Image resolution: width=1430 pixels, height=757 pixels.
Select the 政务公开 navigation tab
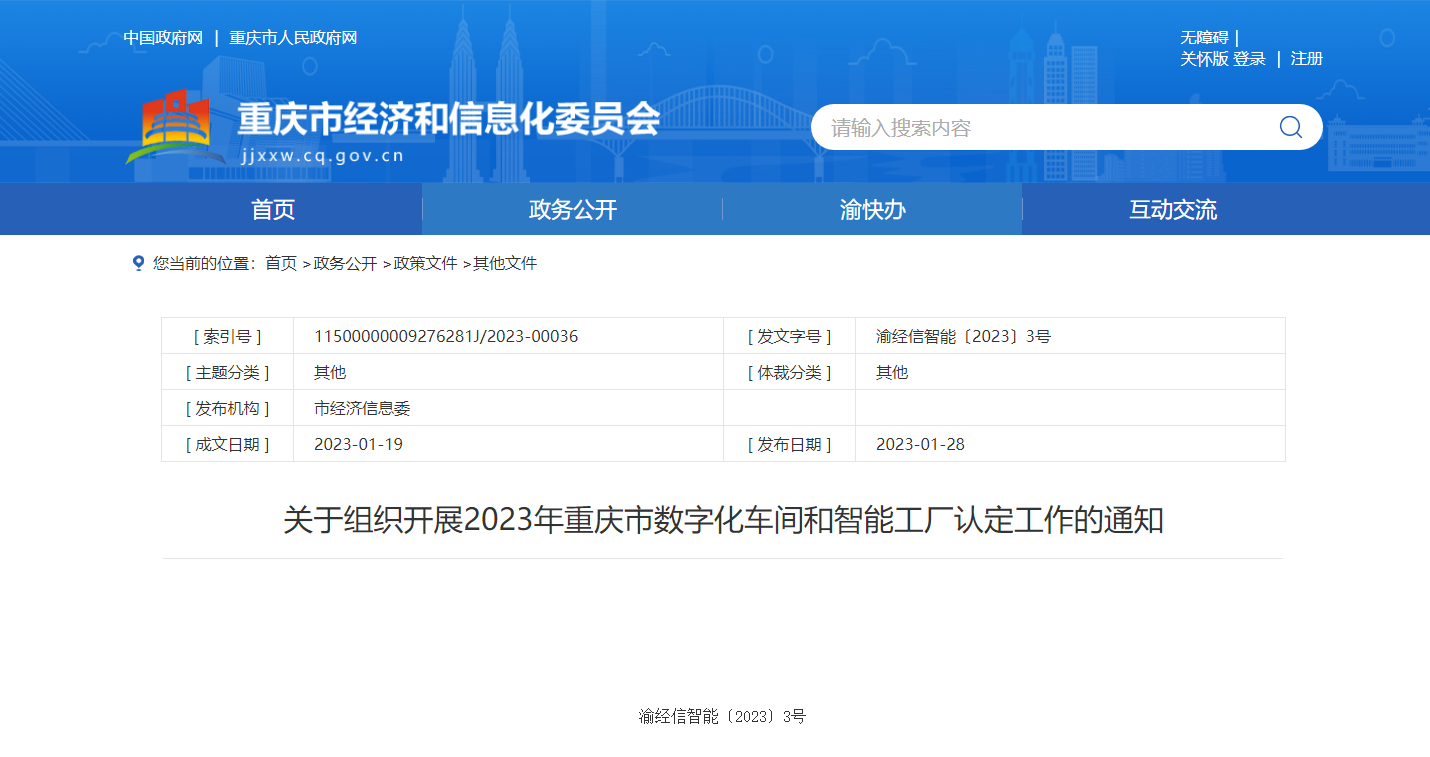(x=573, y=210)
